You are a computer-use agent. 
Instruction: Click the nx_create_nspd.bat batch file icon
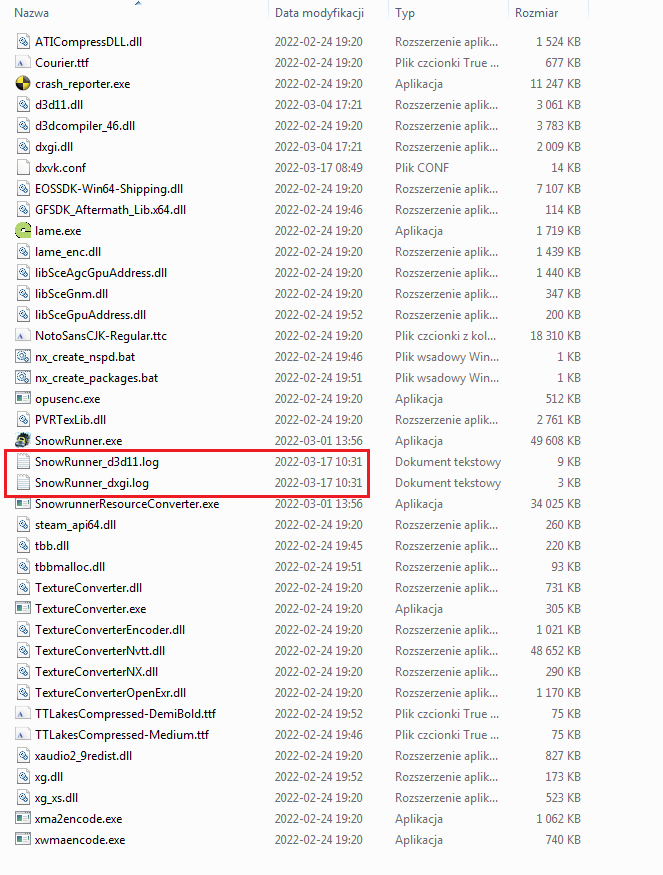coord(23,357)
